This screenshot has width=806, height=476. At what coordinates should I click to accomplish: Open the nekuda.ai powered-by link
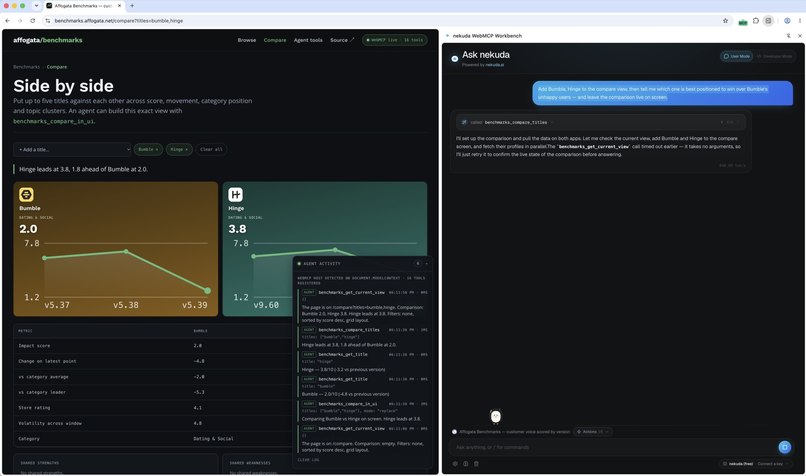pyautogui.click(x=494, y=65)
